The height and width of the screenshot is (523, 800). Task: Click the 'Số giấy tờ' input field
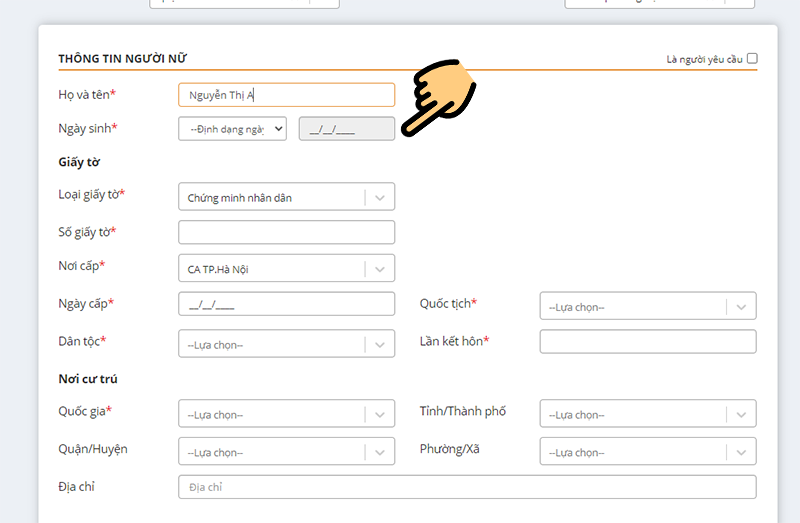pyautogui.click(x=286, y=232)
